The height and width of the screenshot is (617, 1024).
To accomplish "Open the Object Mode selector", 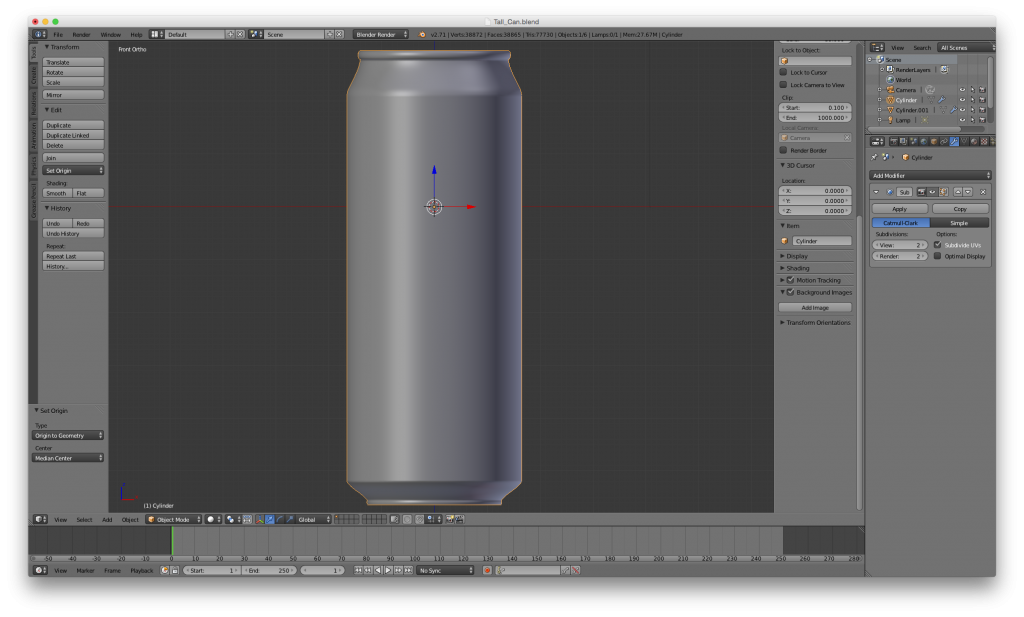I will (x=174, y=519).
